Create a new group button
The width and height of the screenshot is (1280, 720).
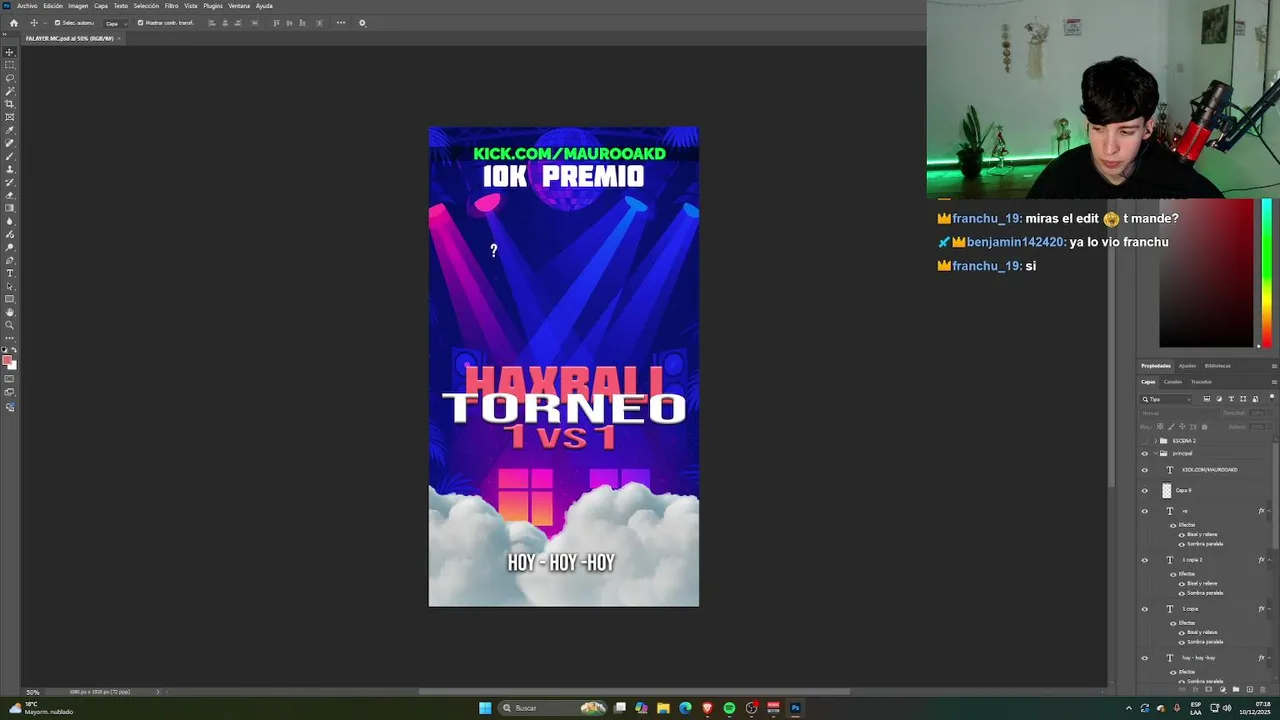1235,689
